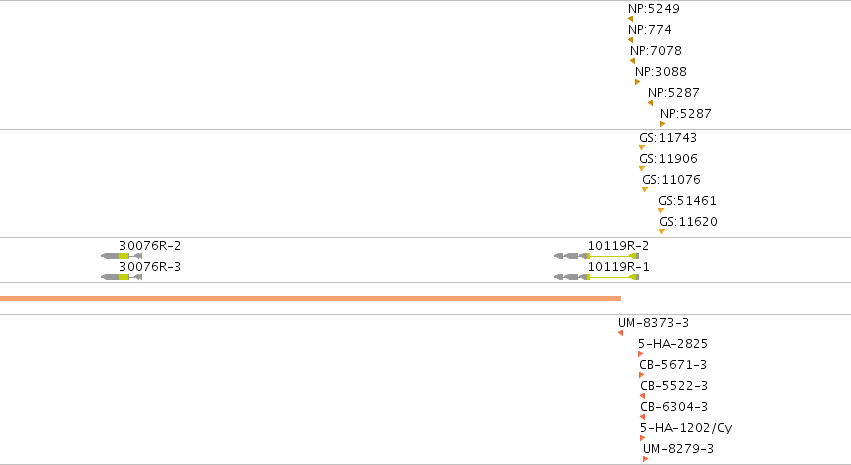Click the GS:11076 insertion label
This screenshot has width=851, height=465.
coord(671,180)
